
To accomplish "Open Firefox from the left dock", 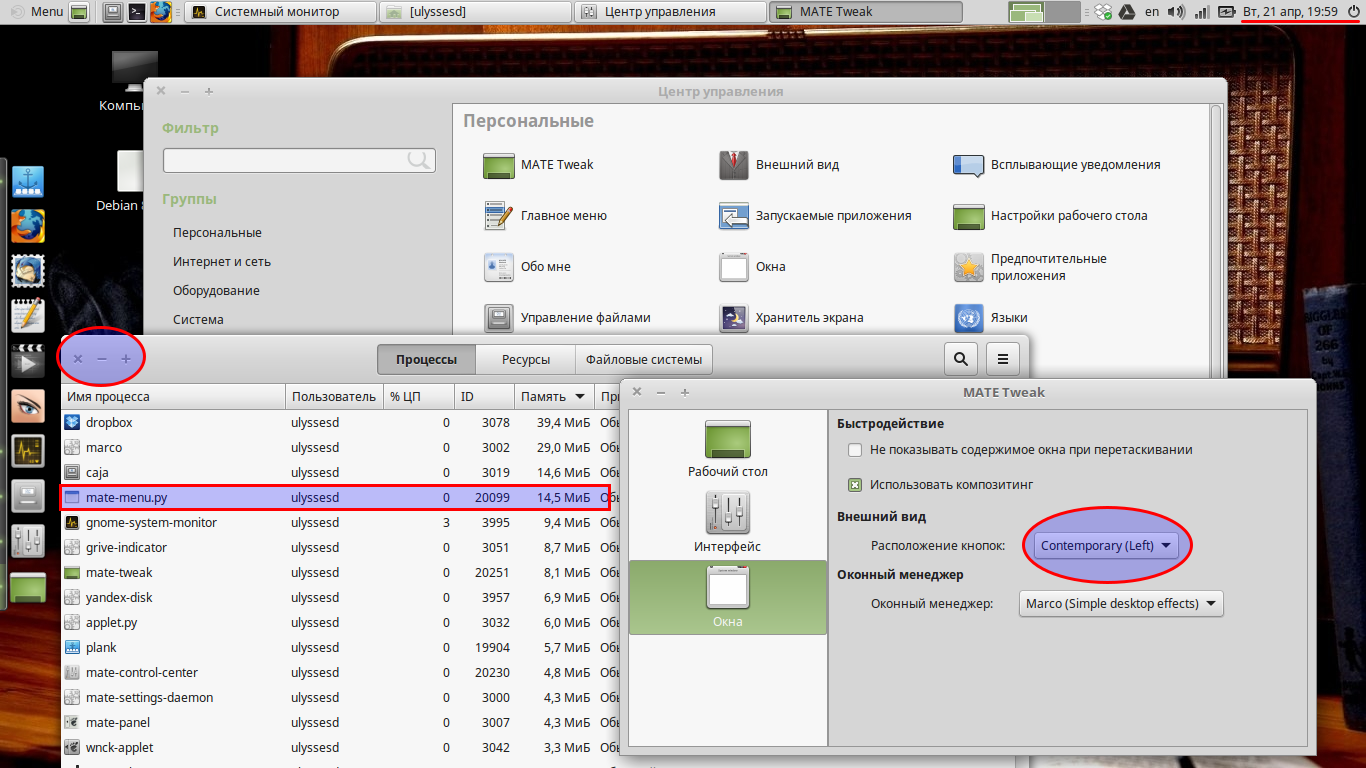I will tap(27, 226).
